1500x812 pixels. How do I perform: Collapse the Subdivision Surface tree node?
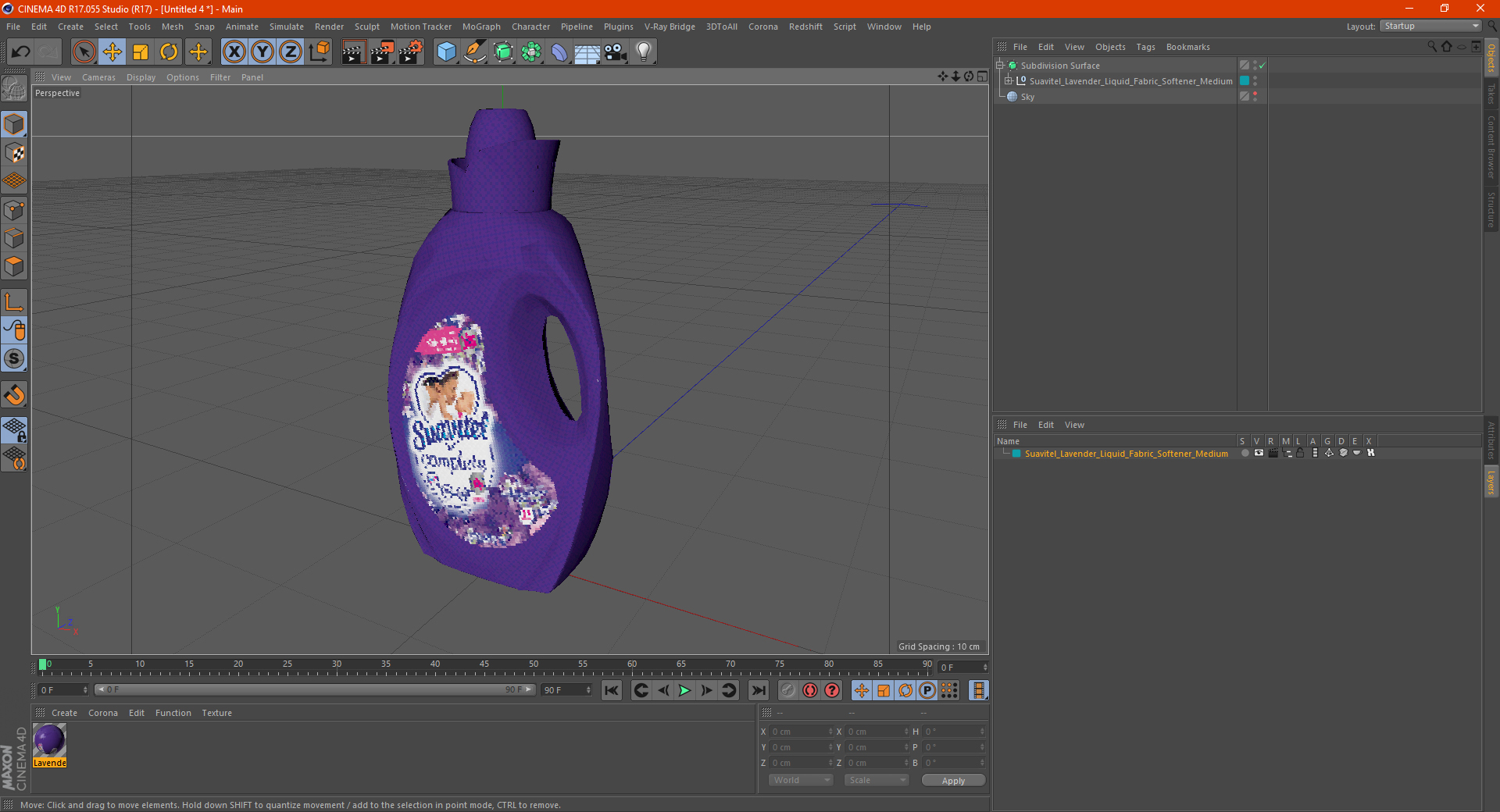(x=1000, y=66)
